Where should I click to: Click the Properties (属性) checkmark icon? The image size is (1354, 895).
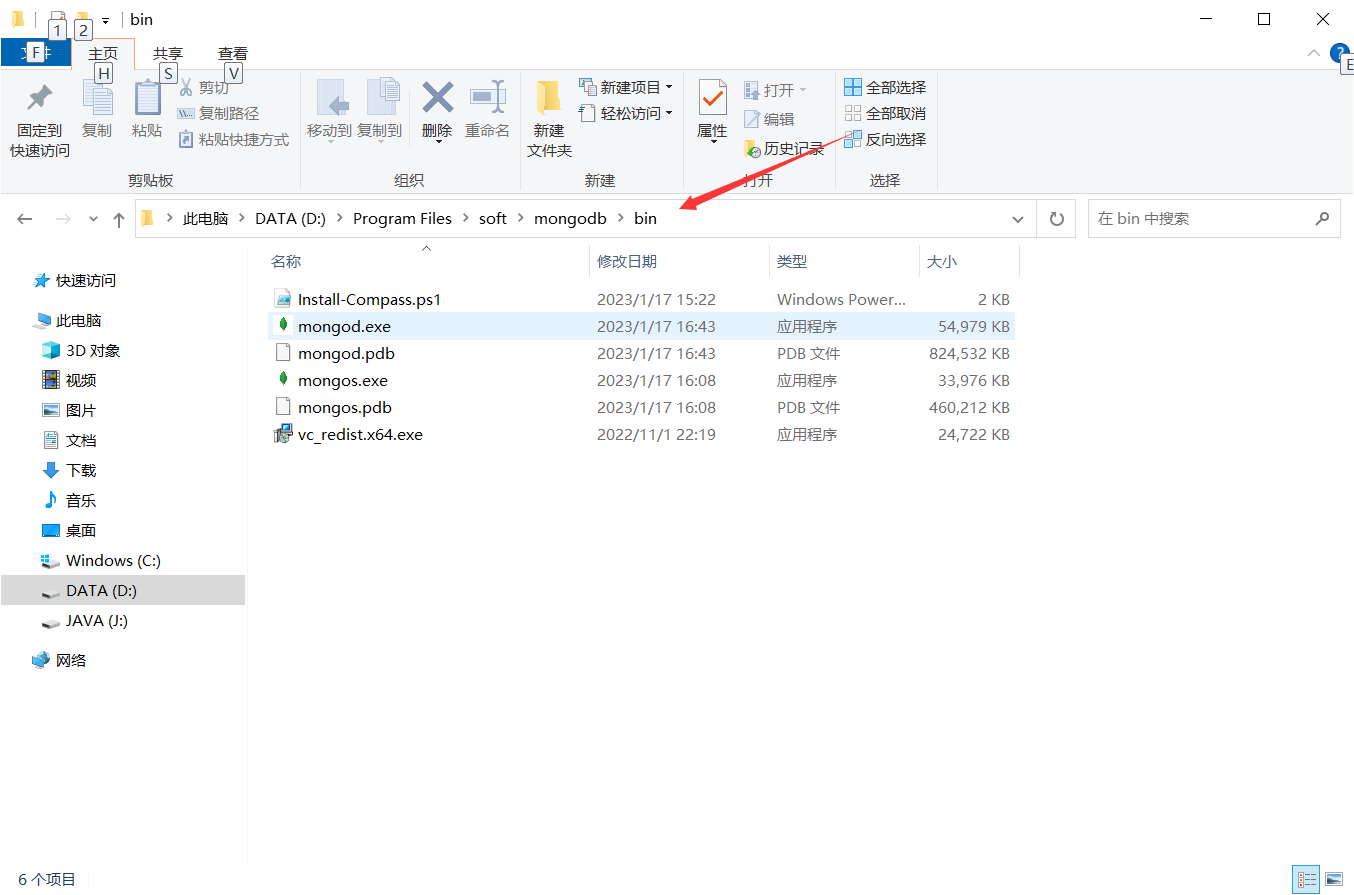712,98
